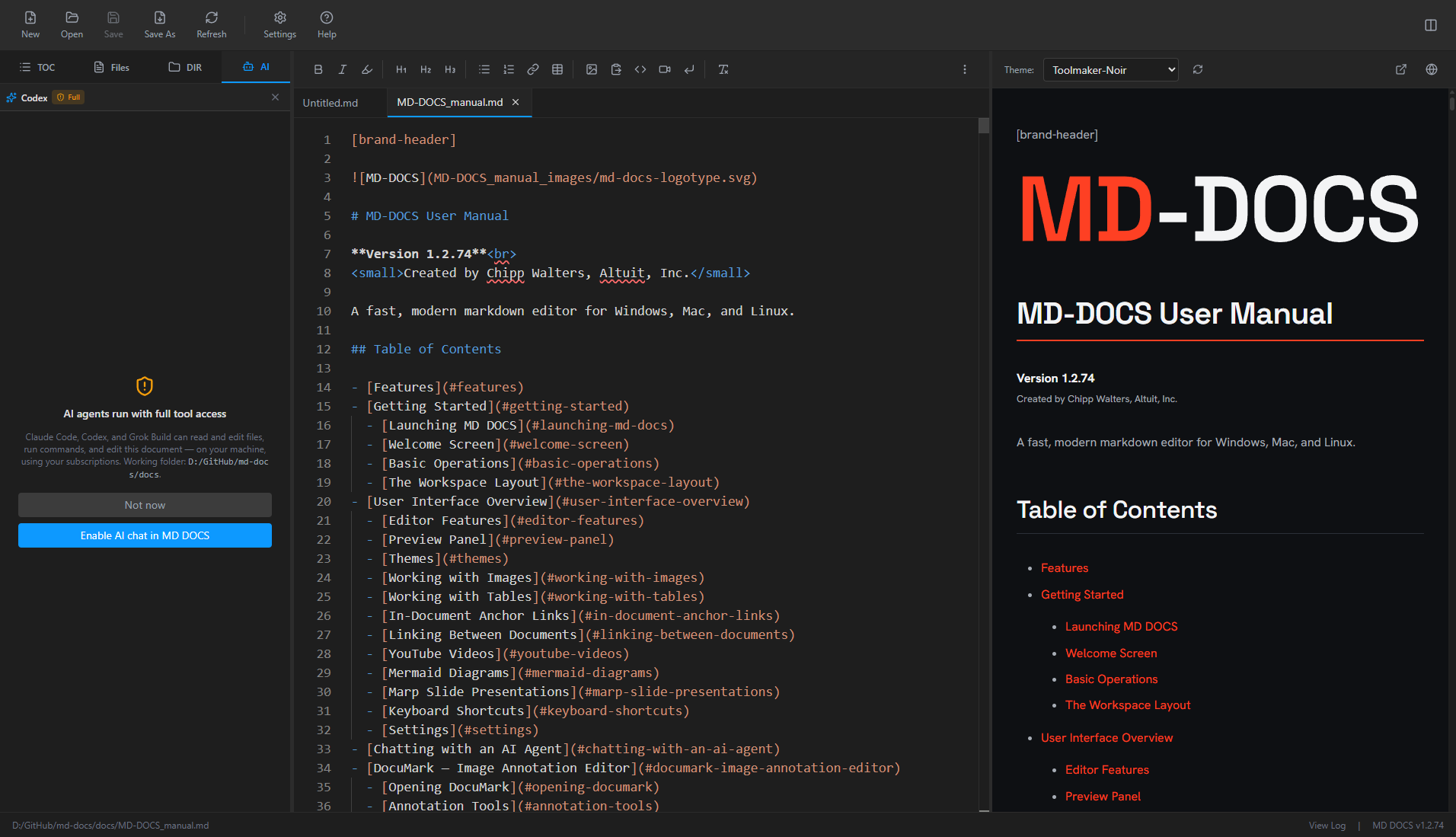Click the editor vertical scrollbar thumb
The height and width of the screenshot is (837, 1456).
point(984,126)
